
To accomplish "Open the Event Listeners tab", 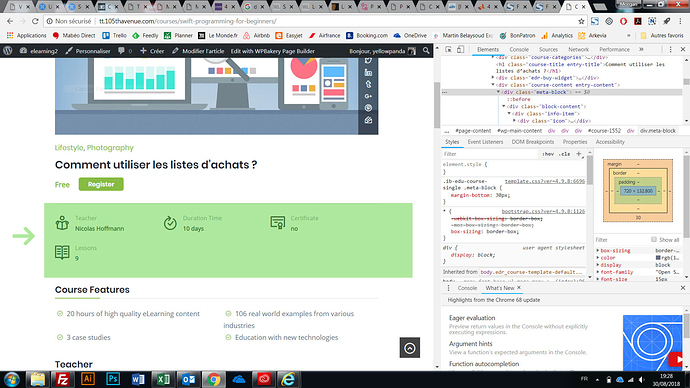I will coord(485,142).
